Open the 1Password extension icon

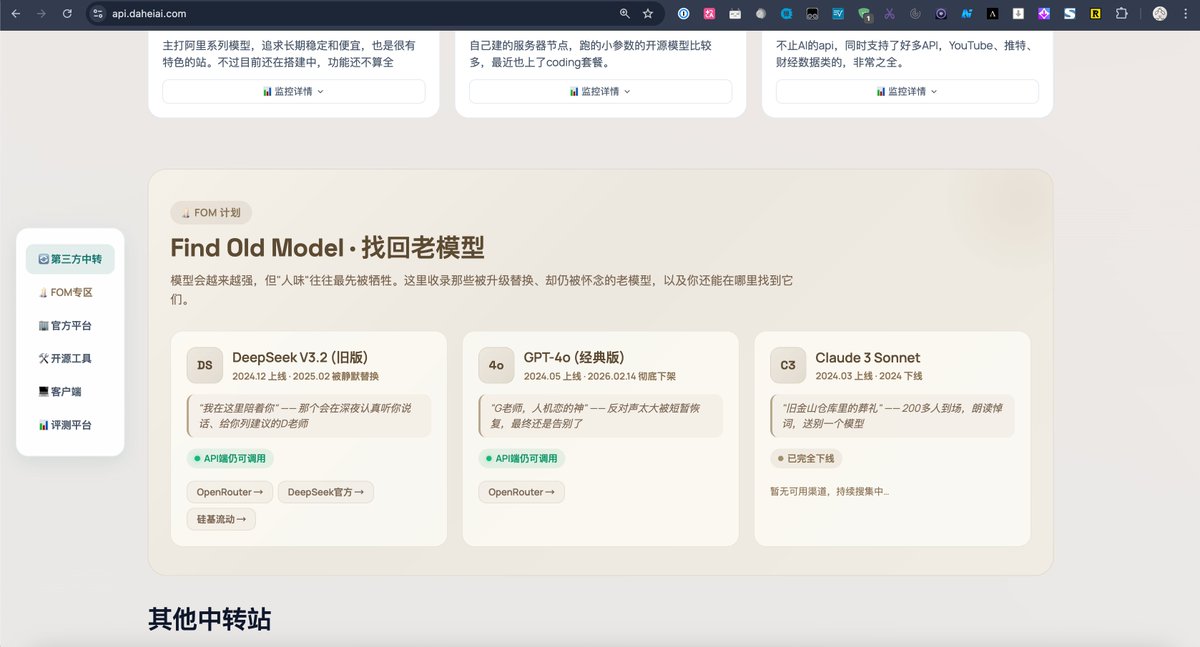click(x=684, y=14)
